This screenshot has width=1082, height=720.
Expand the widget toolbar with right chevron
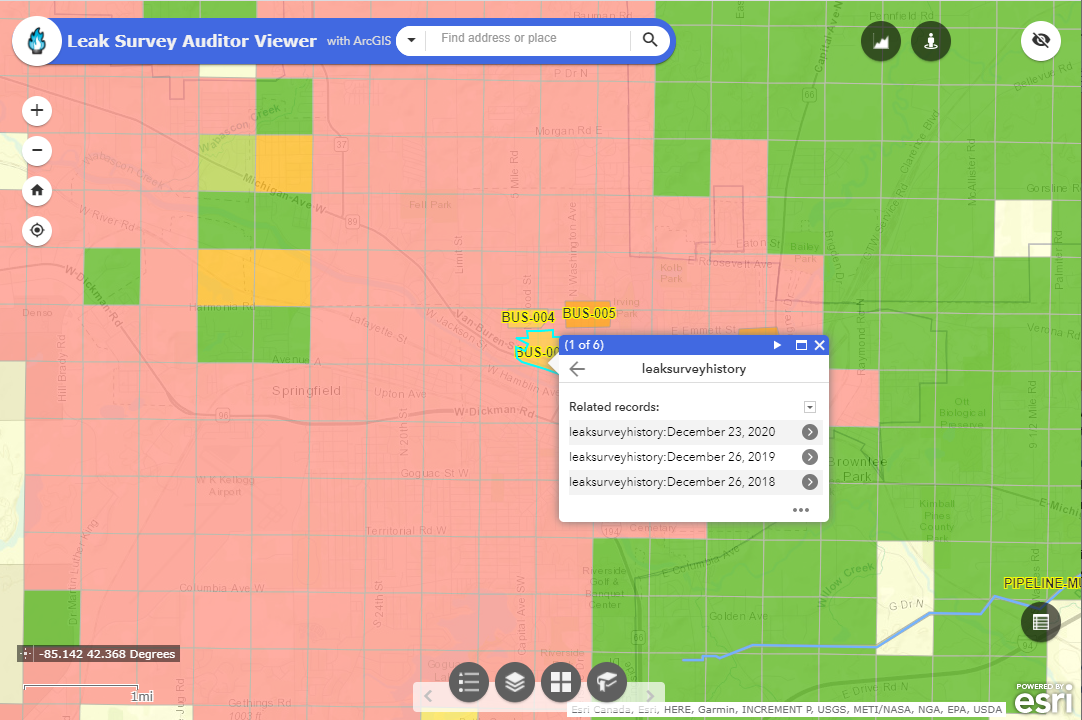pyautogui.click(x=649, y=694)
